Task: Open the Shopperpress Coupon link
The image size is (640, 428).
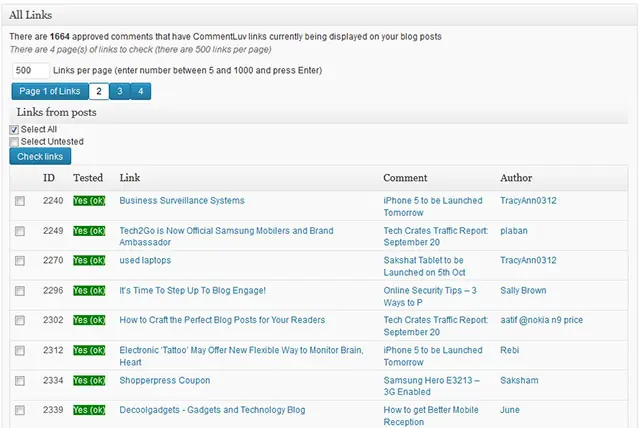Action: point(164,380)
